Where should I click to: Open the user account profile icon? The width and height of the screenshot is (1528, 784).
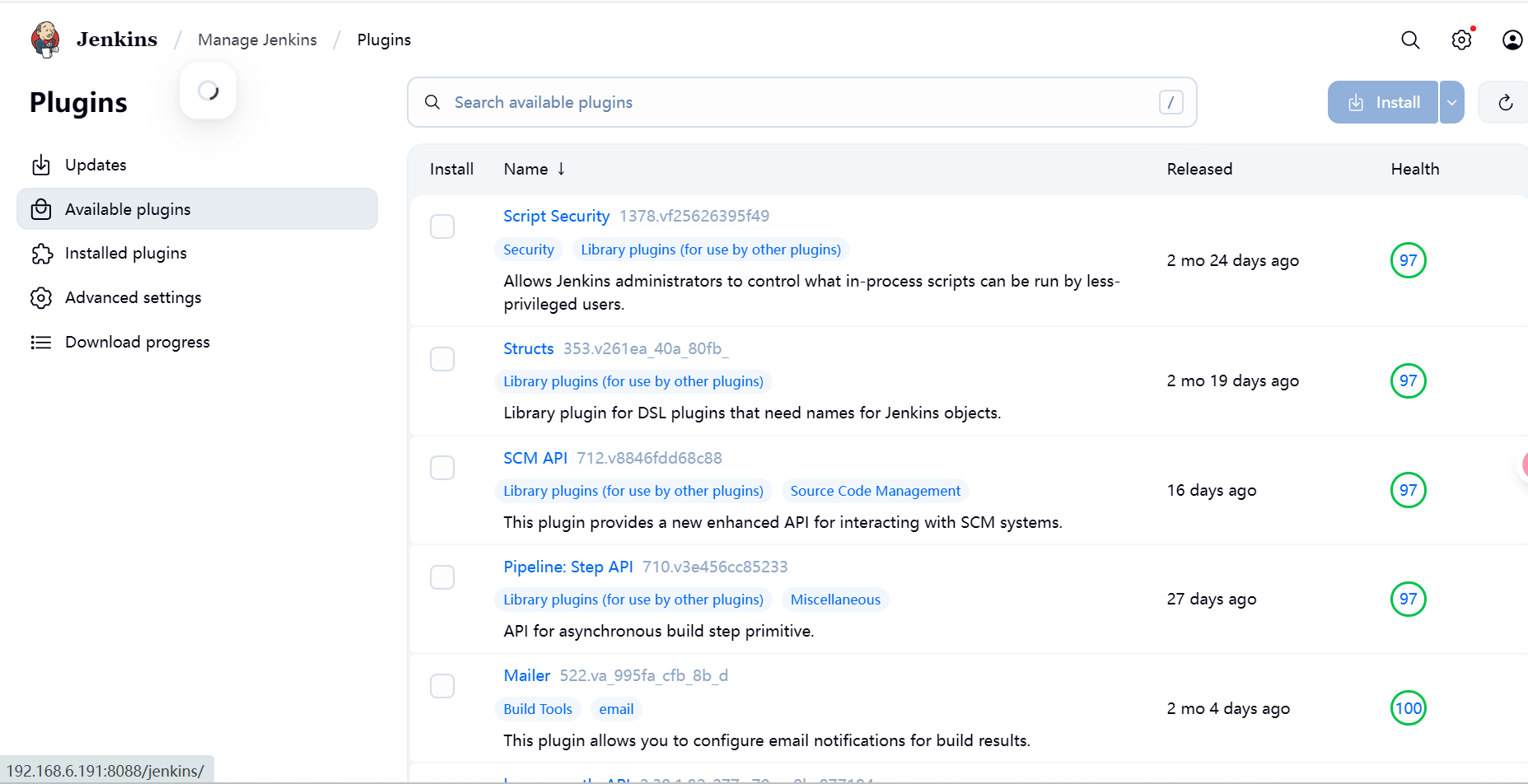[1512, 40]
